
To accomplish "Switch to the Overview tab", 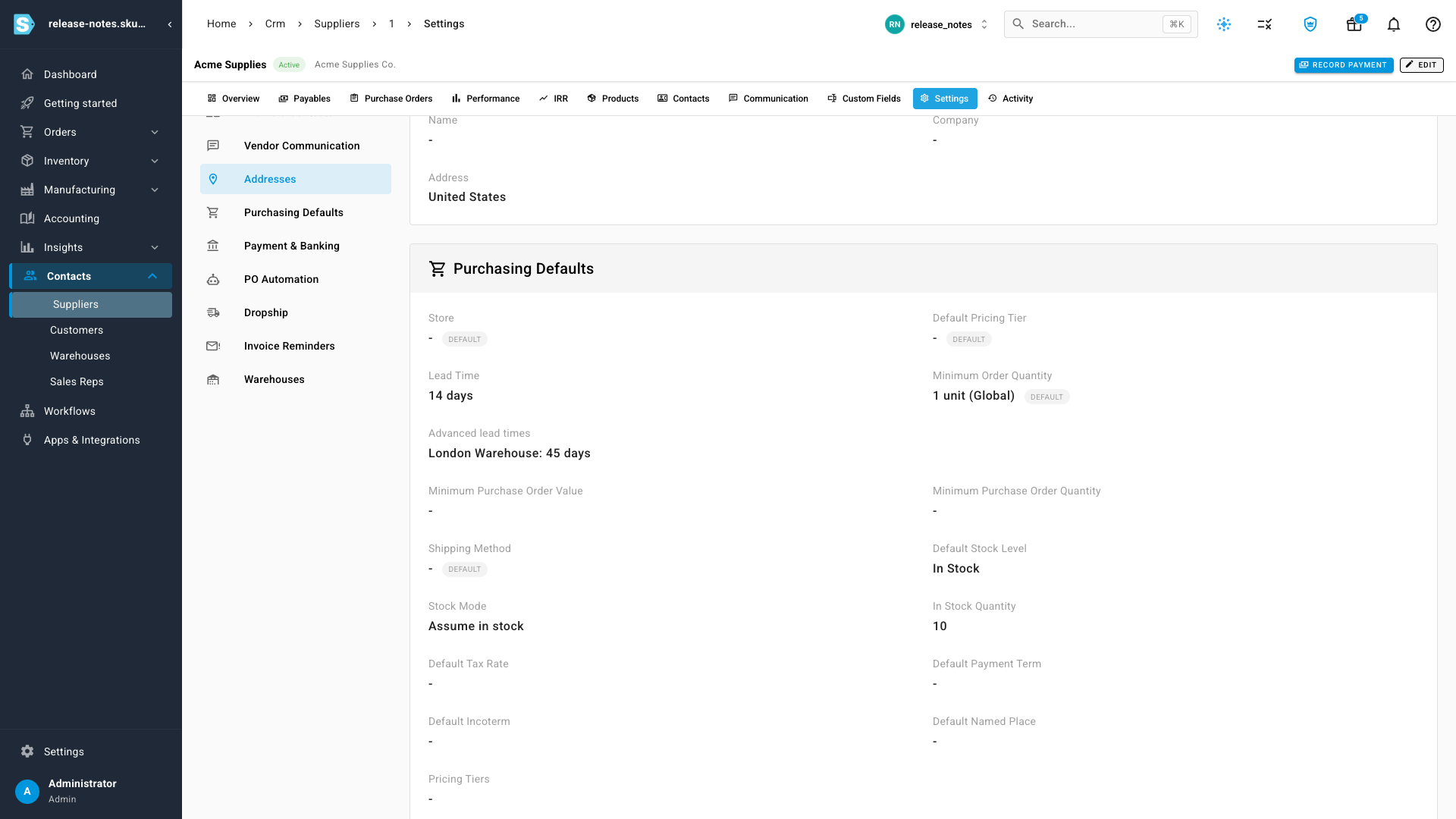I will pos(234,99).
